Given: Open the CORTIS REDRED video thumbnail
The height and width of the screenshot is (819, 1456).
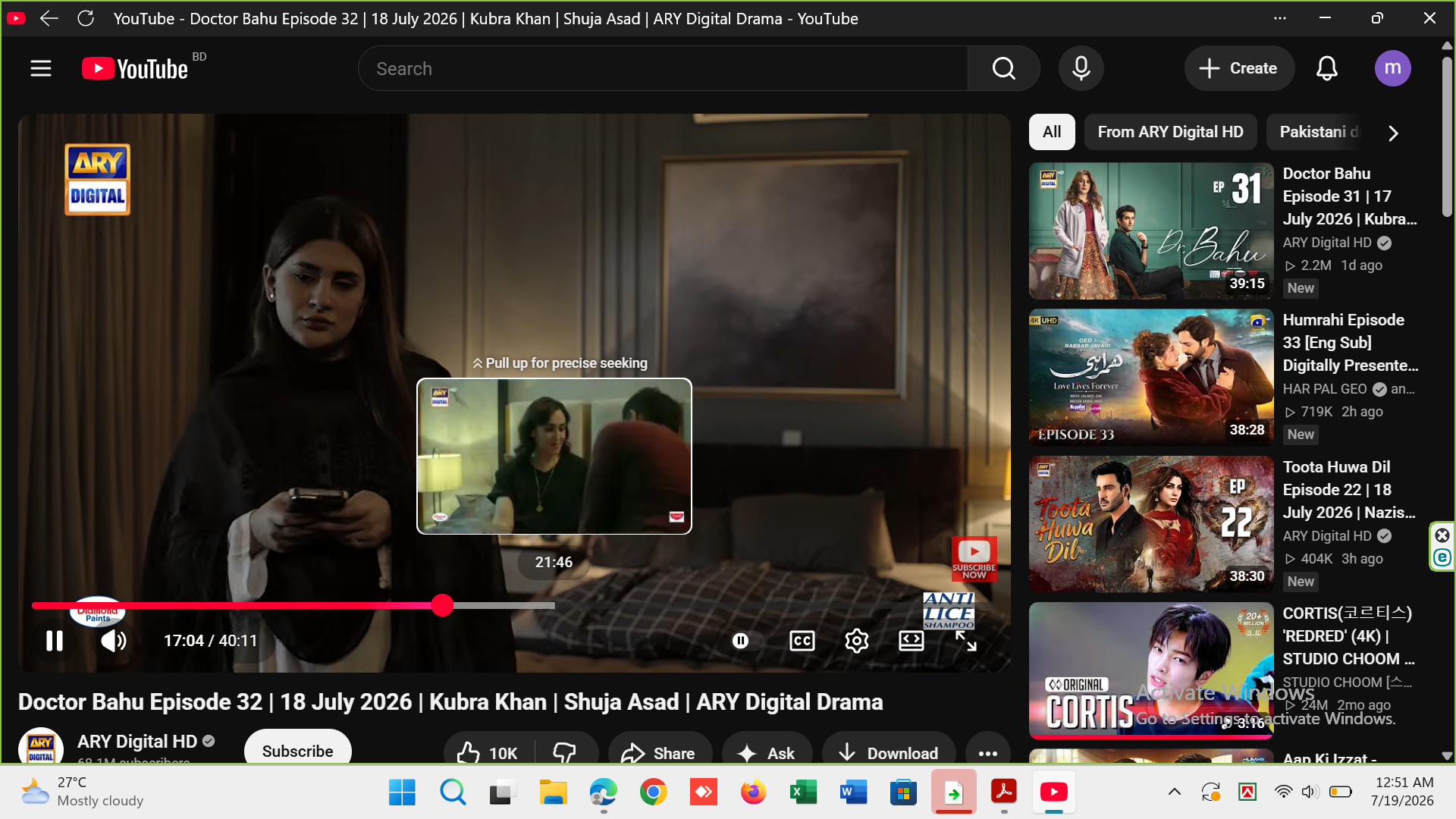Looking at the screenshot, I should pyautogui.click(x=1151, y=670).
